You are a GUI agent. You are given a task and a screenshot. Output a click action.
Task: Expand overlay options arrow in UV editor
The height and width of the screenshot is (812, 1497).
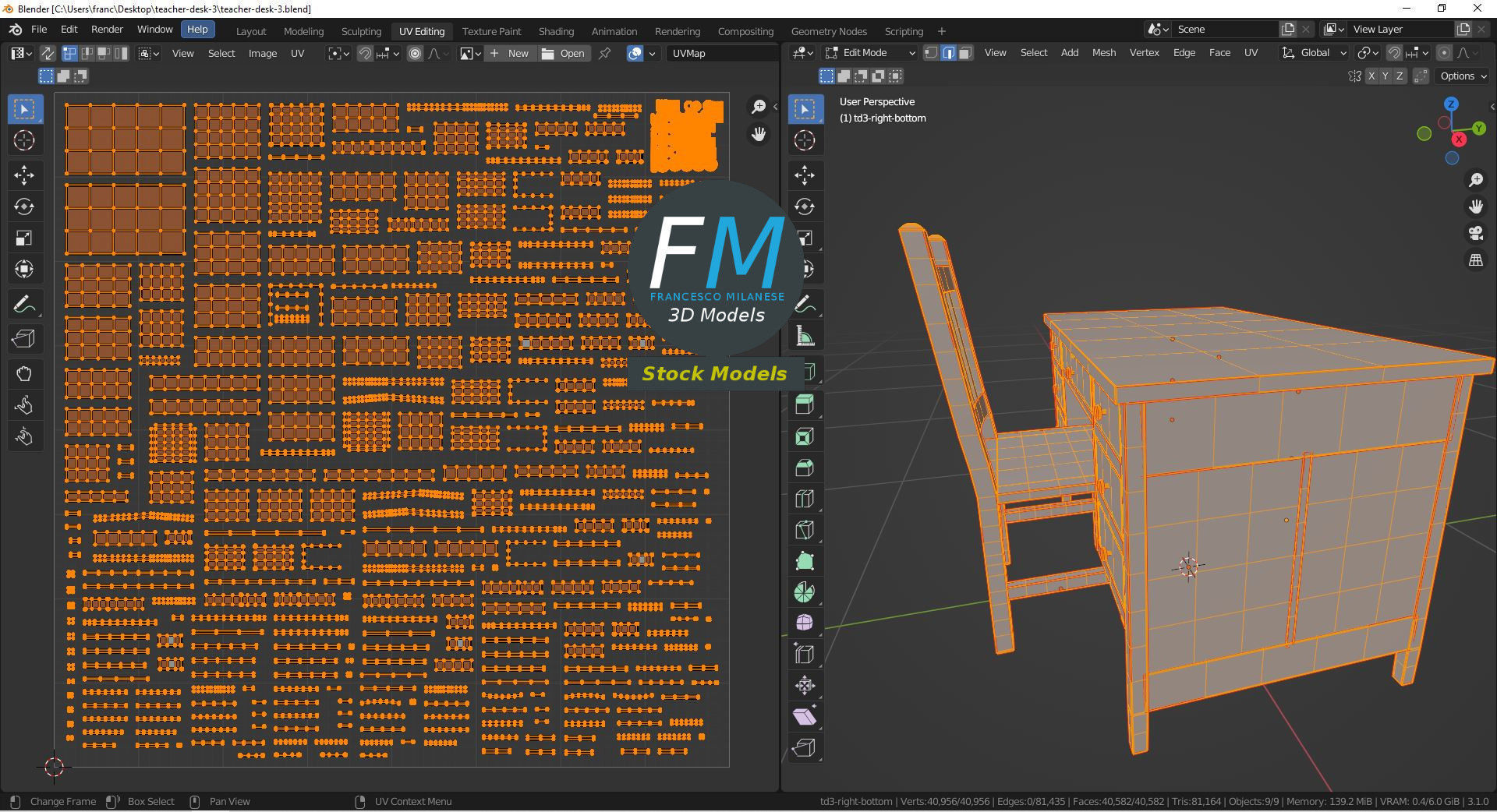(653, 54)
